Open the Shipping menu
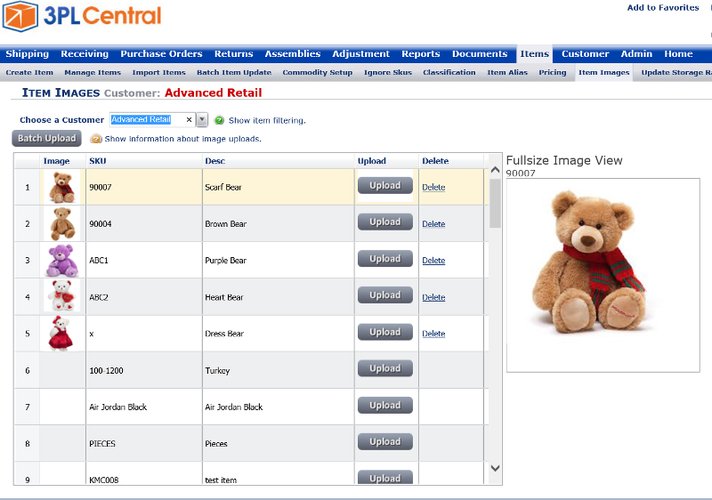The image size is (712, 500). coord(27,54)
